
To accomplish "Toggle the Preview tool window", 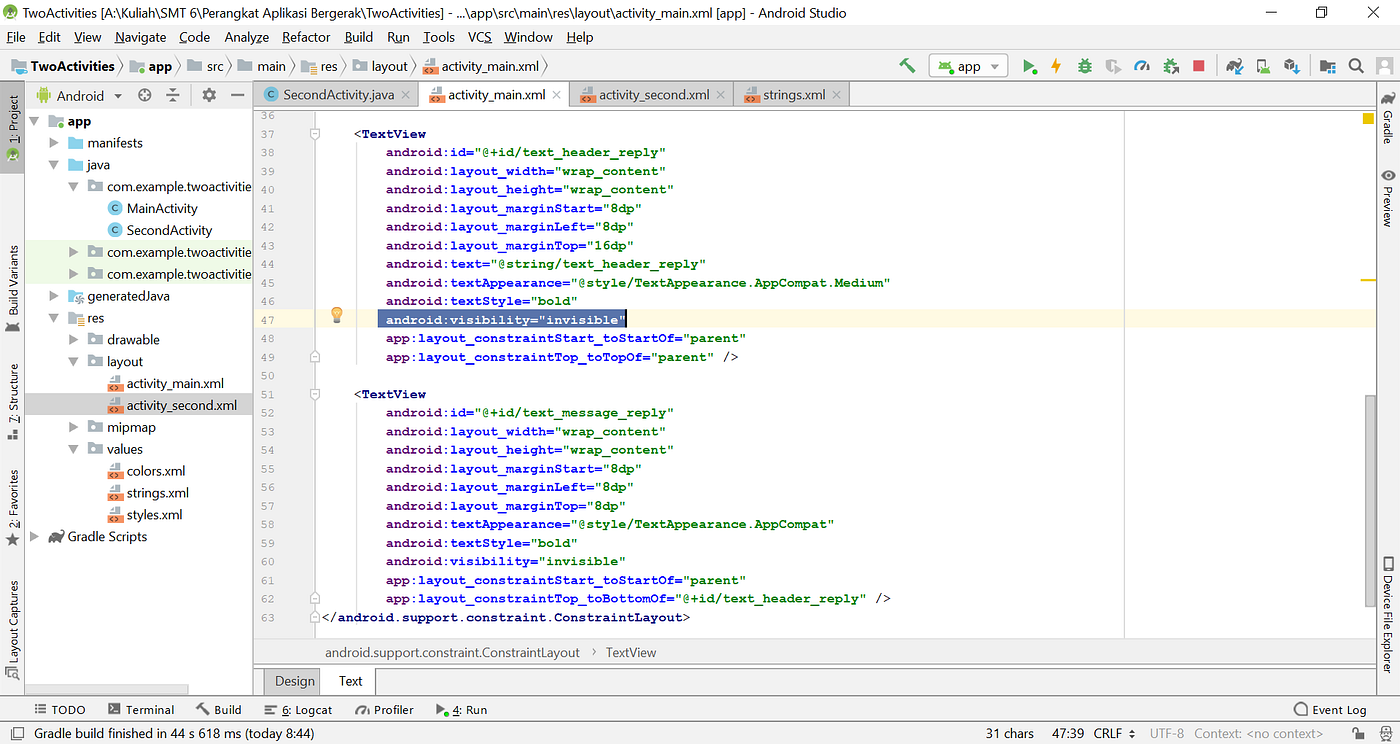I will (1388, 198).
